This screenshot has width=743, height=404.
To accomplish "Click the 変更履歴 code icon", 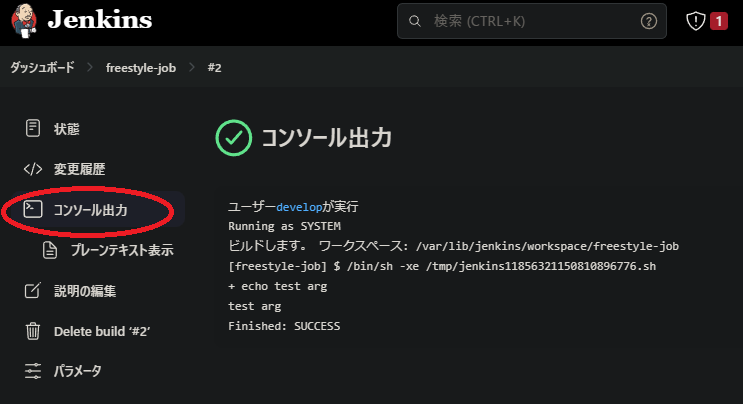I will 33,169.
